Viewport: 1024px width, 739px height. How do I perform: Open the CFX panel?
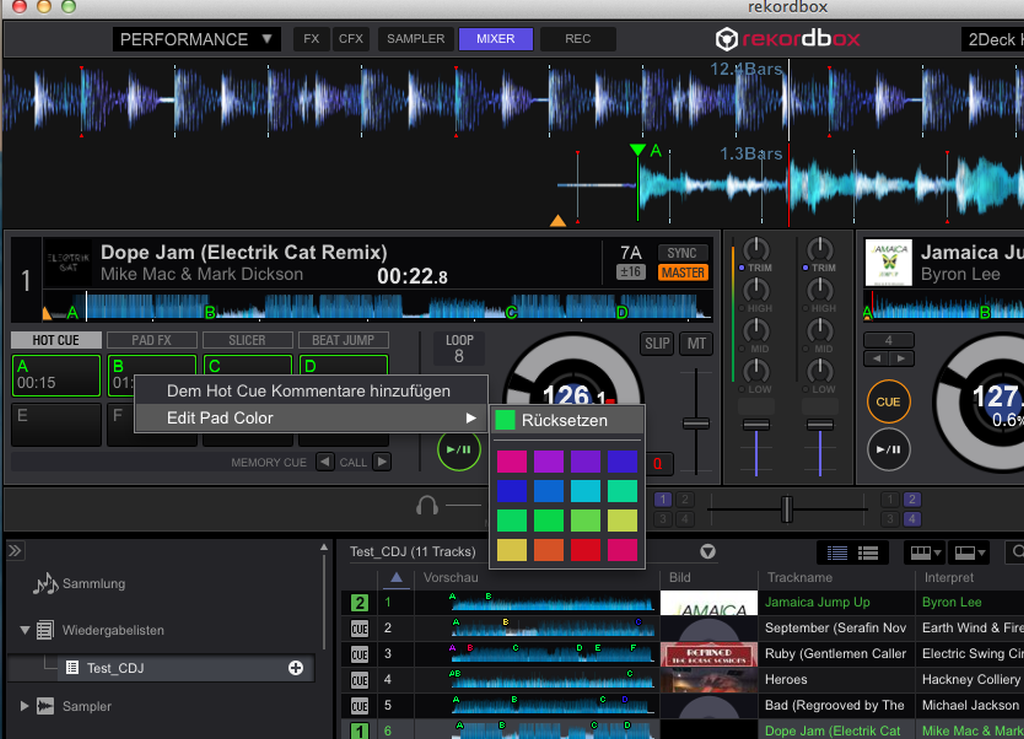351,39
